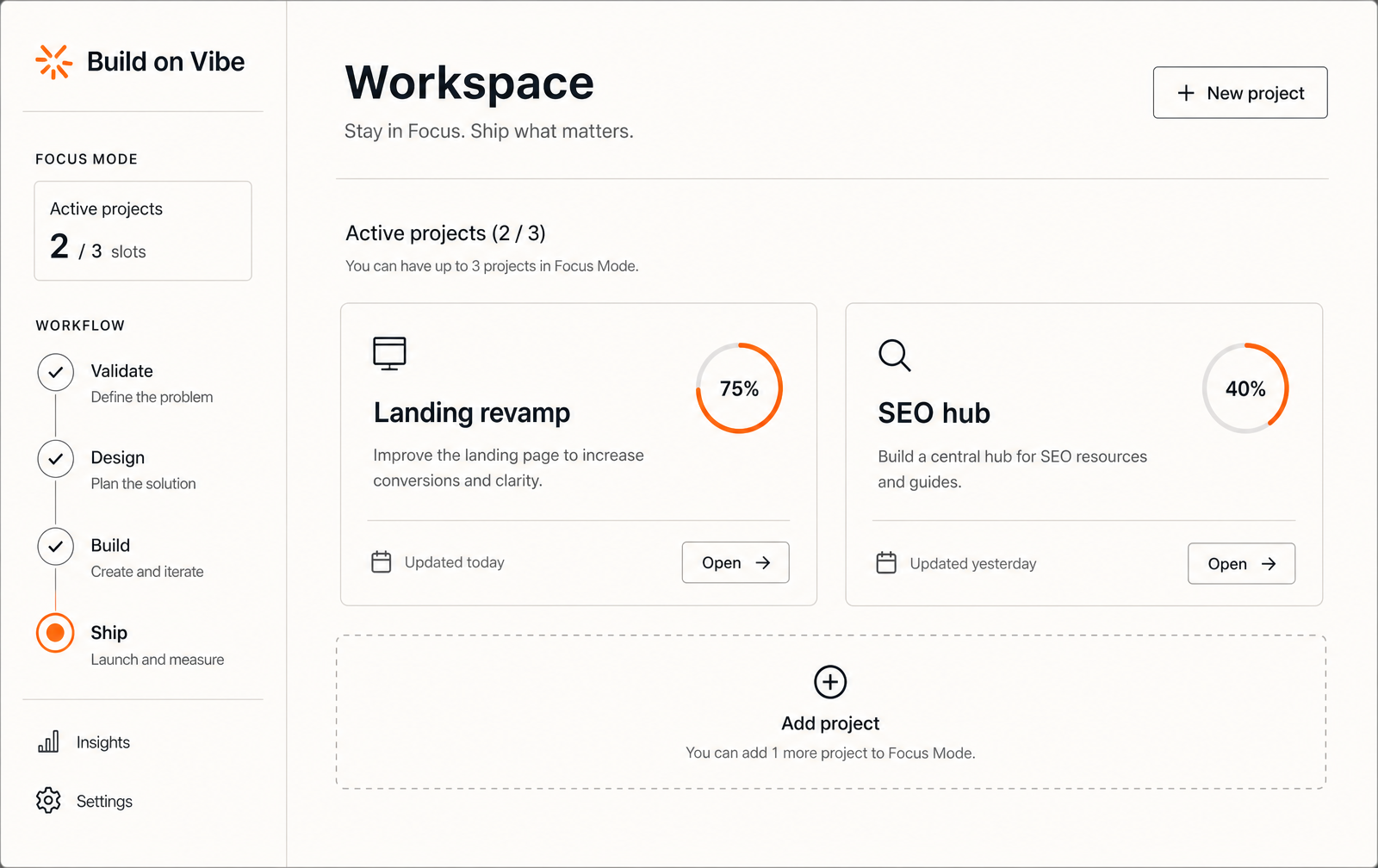Click the 75% progress ring

coord(739,388)
